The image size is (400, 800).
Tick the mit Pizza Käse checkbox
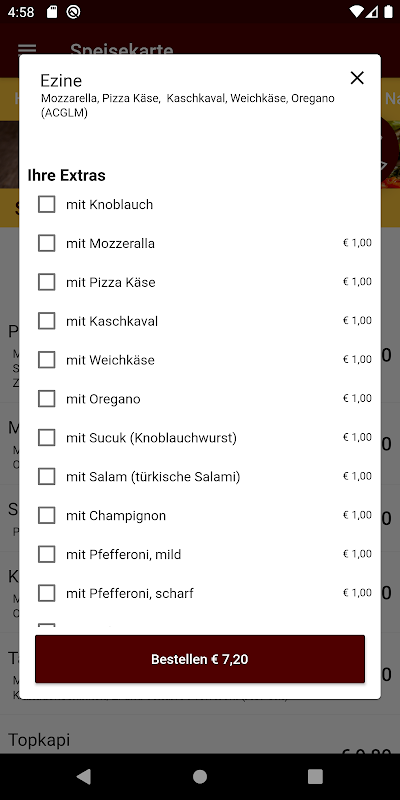pyautogui.click(x=46, y=282)
